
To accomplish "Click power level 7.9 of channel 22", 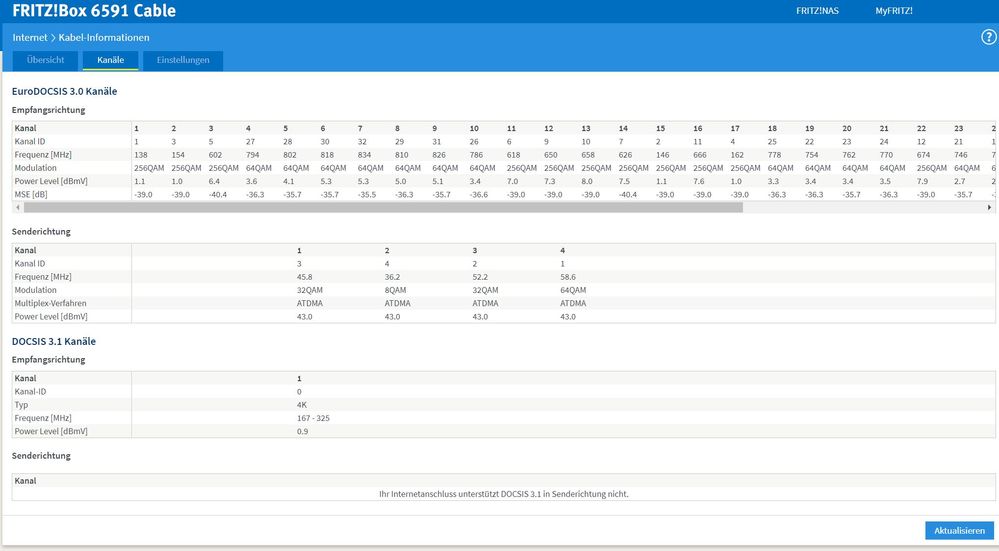I will 923,182.
